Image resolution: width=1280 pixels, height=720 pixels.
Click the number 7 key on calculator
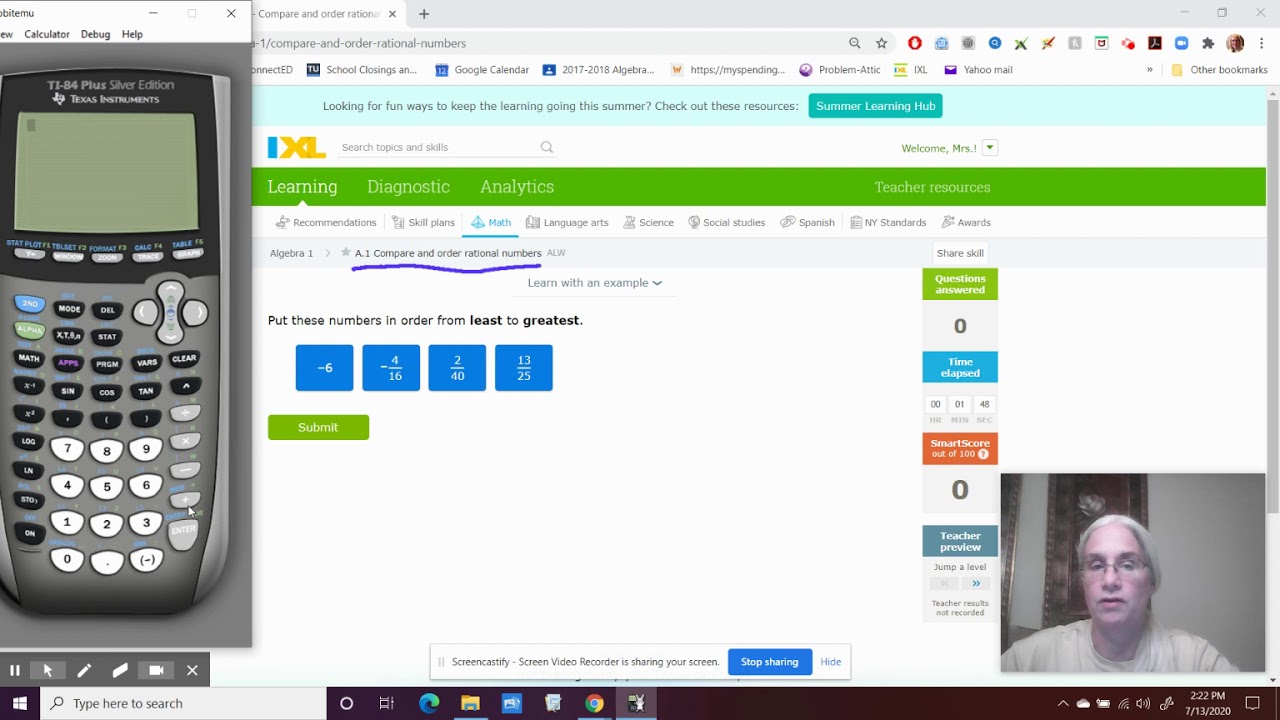(x=67, y=449)
